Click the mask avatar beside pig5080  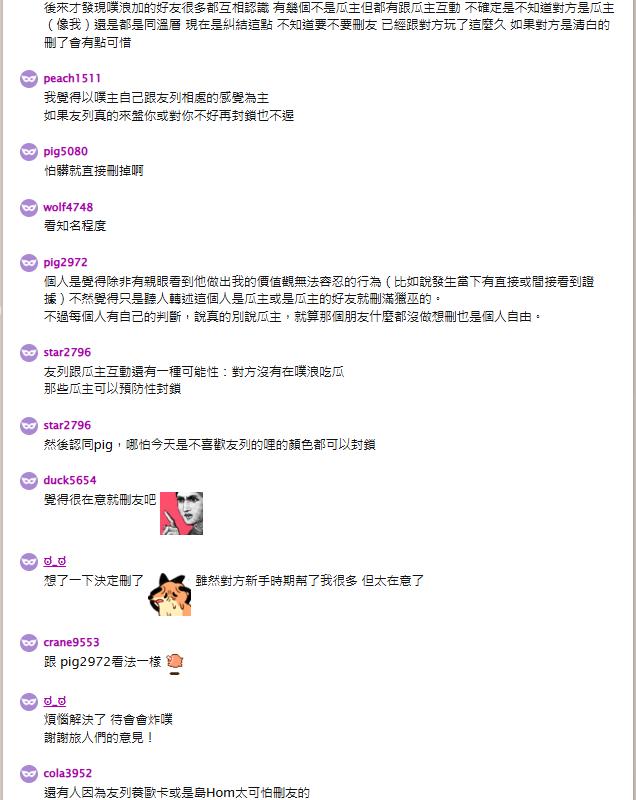pyautogui.click(x=29, y=152)
